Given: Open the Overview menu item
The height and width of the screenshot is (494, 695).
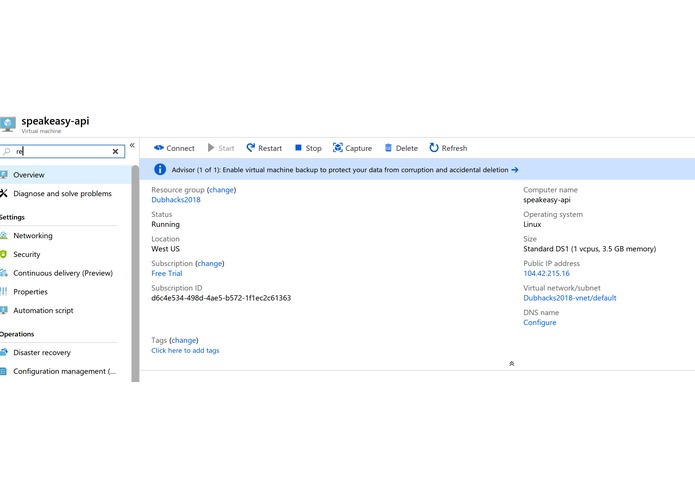Looking at the screenshot, I should [66, 175].
